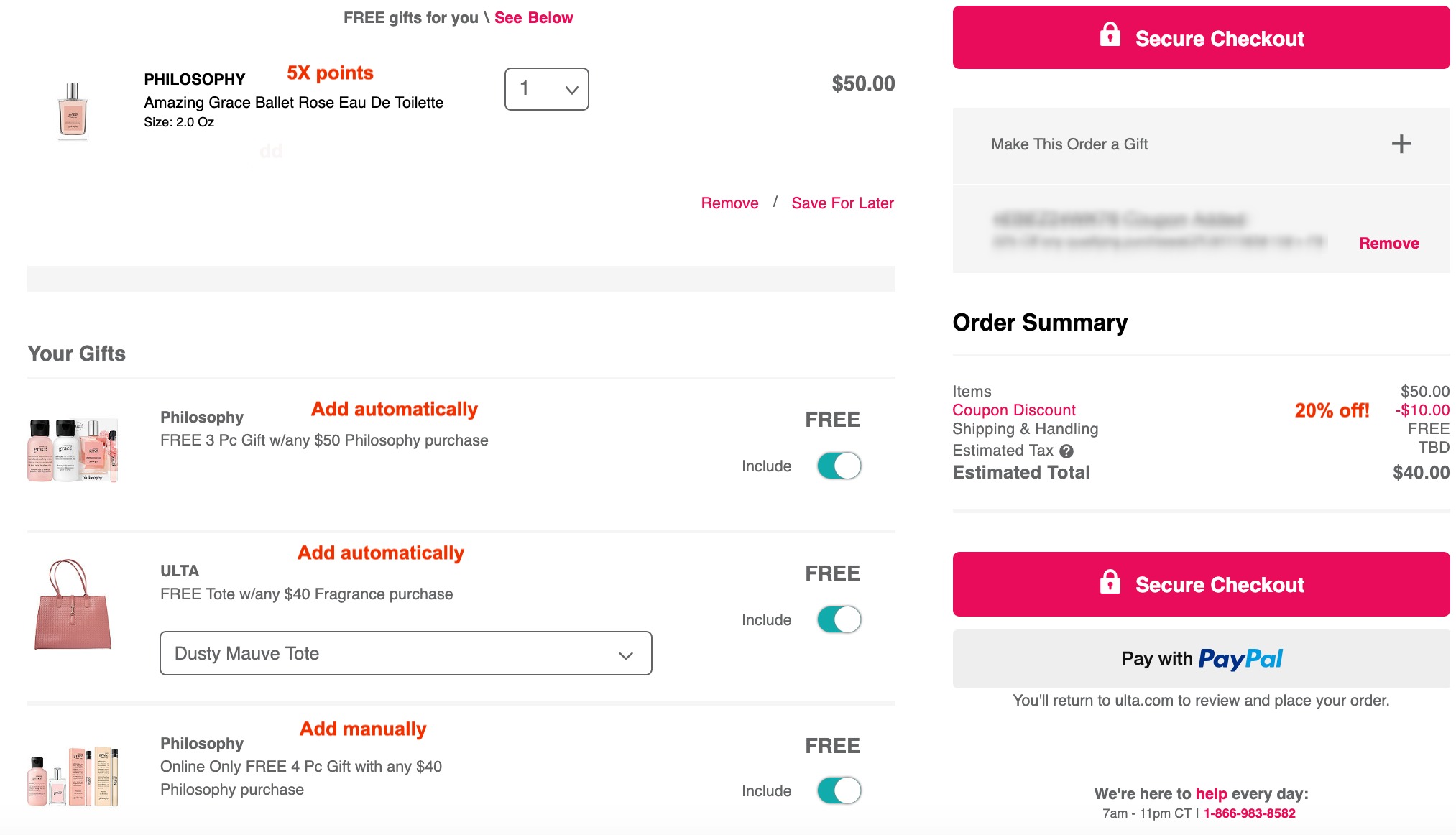Open the Amazing Grace perfume bottle thumbnail

[x=73, y=111]
